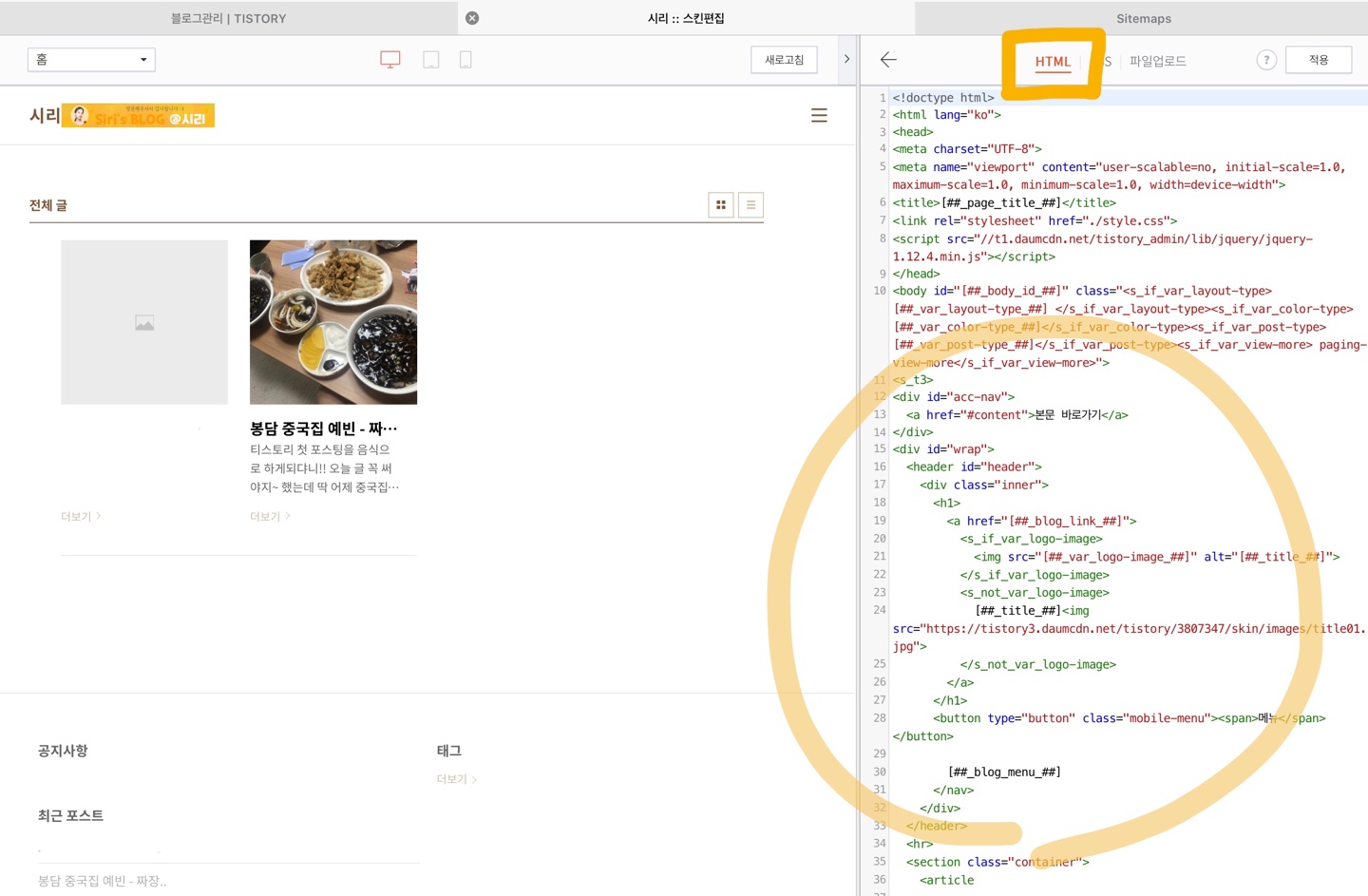Image resolution: width=1368 pixels, height=896 pixels.
Task: Select the 시리 :: 스킨편집 browser tab
Action: [x=686, y=18]
